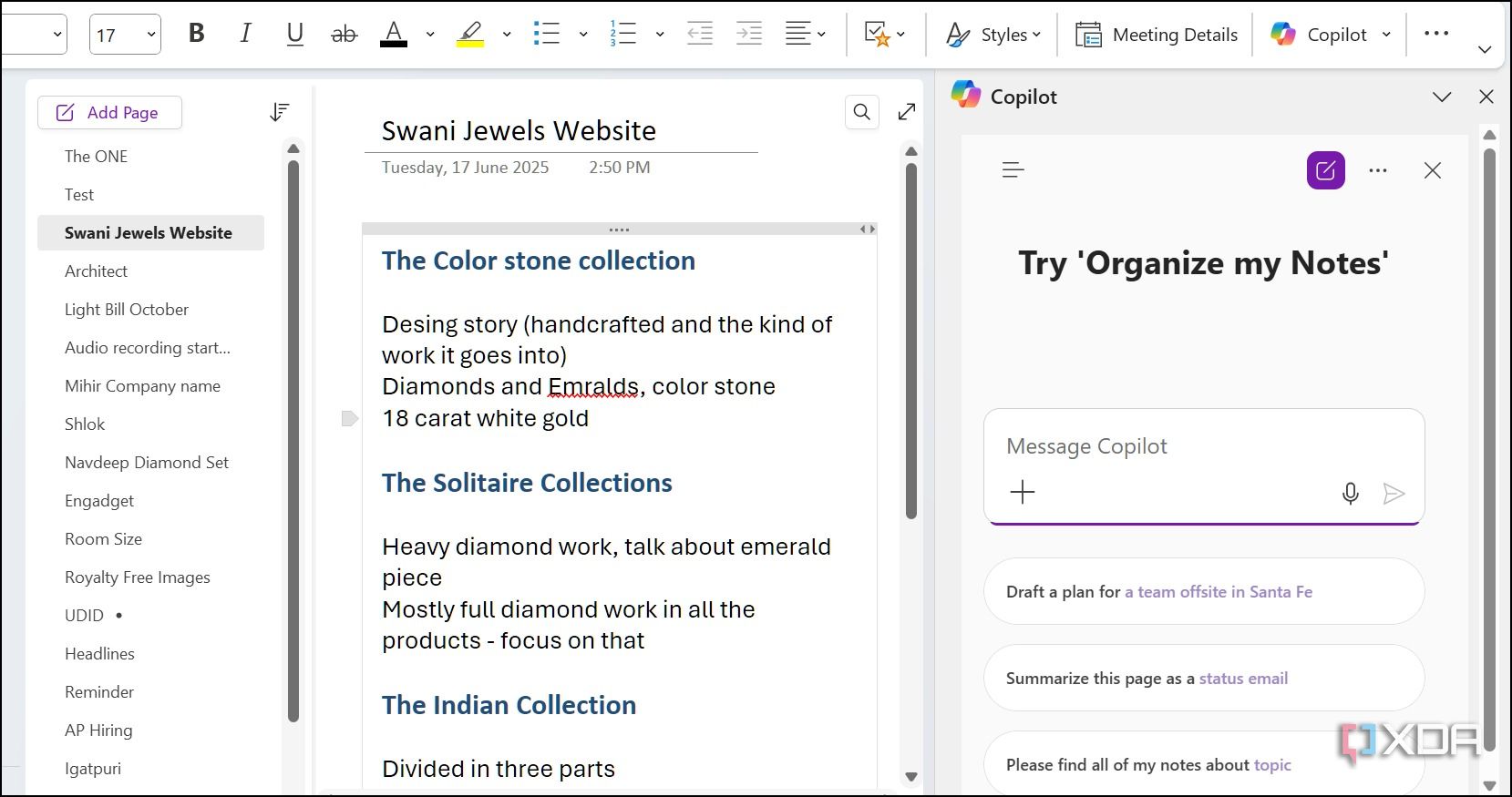Image resolution: width=1512 pixels, height=797 pixels.
Task: Expand the ribbon chevron
Action: pos(1485,49)
